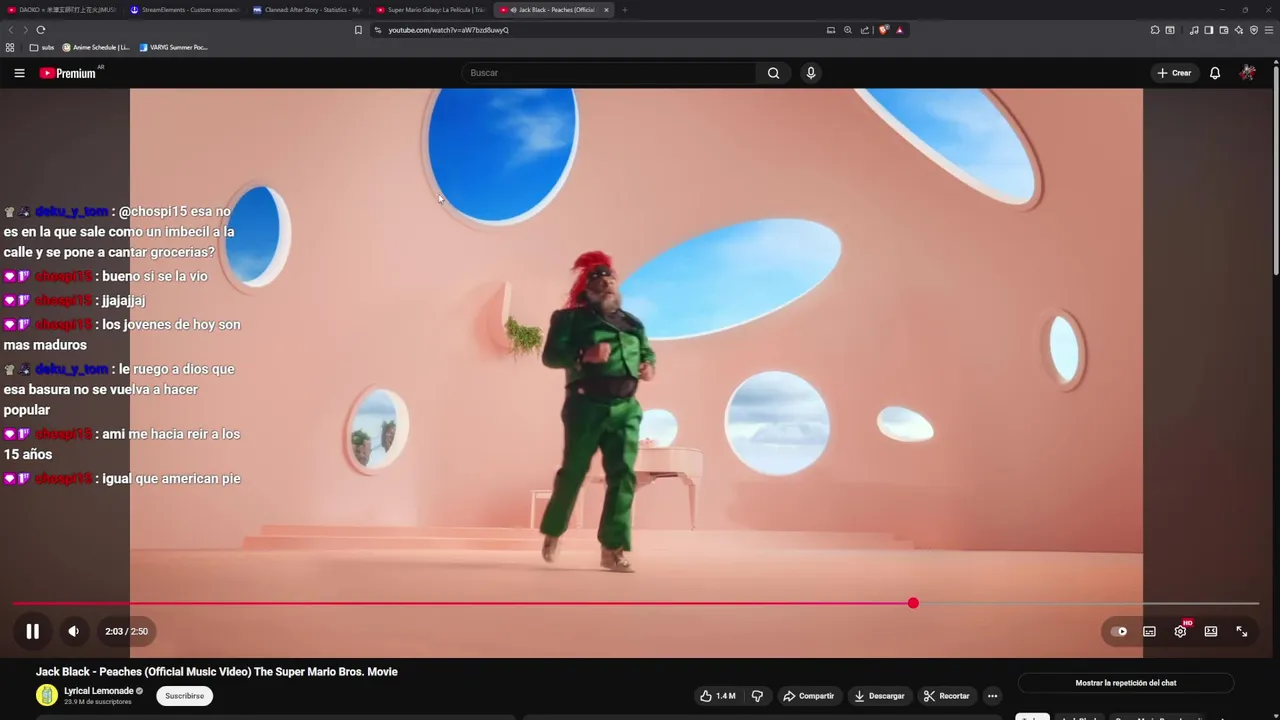Click the Descargar download button
The image size is (1280, 720).
pos(879,696)
